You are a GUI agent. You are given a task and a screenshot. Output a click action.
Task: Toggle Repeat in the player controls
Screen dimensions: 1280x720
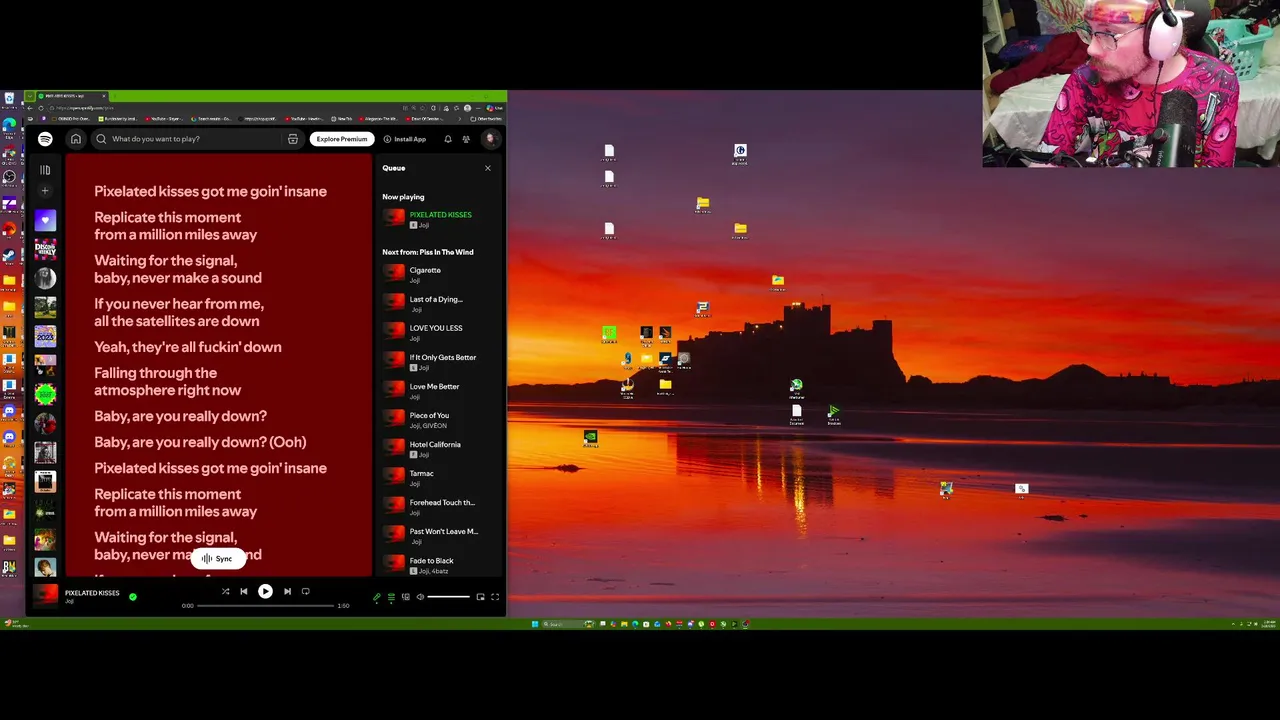coord(305,591)
